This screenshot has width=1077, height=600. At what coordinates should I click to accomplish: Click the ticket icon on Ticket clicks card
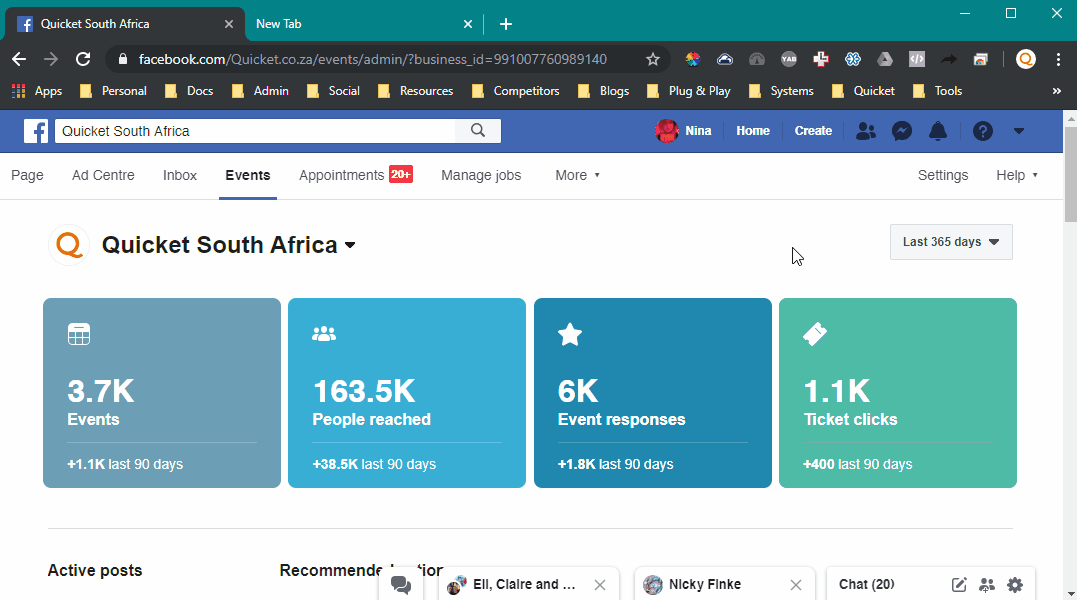tap(815, 334)
